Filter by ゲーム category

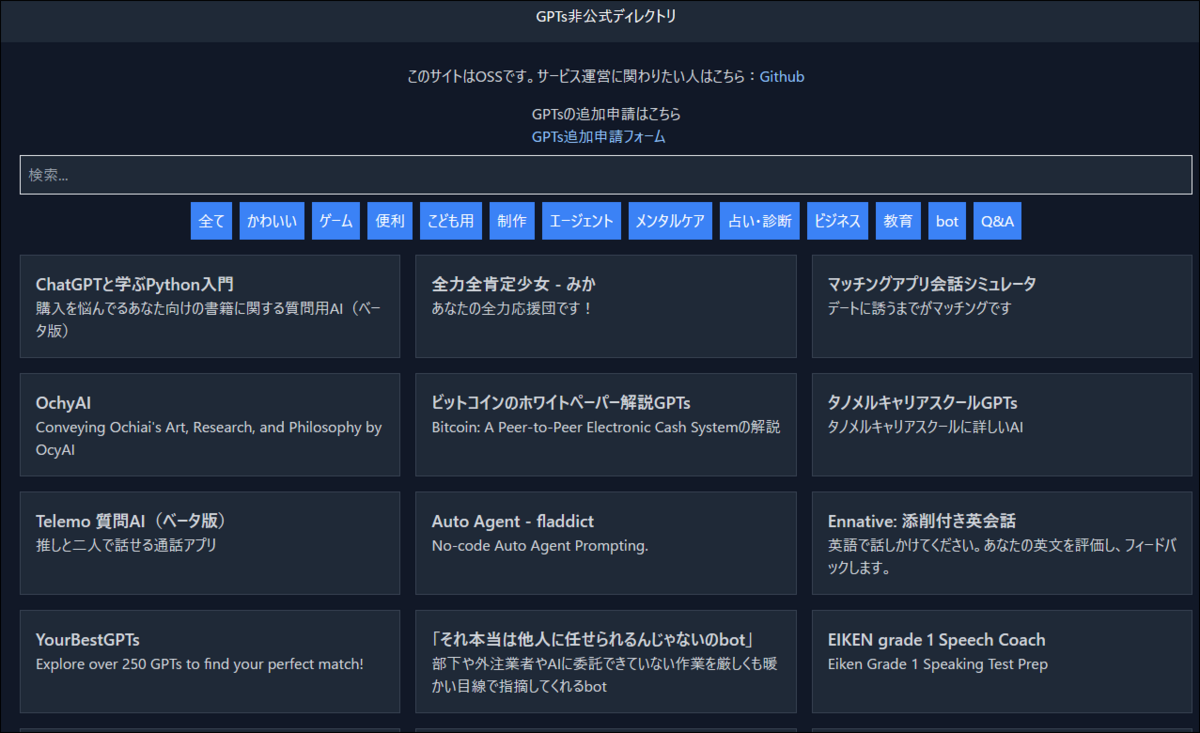click(x=336, y=221)
